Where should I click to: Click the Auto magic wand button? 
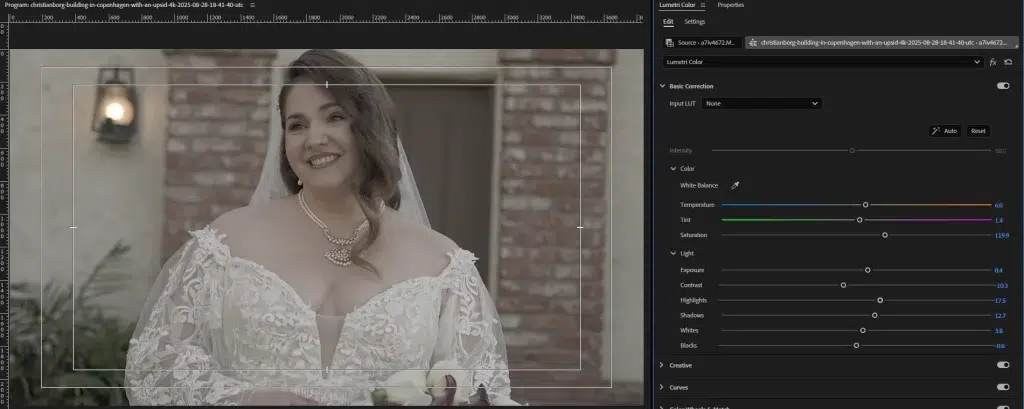point(944,131)
